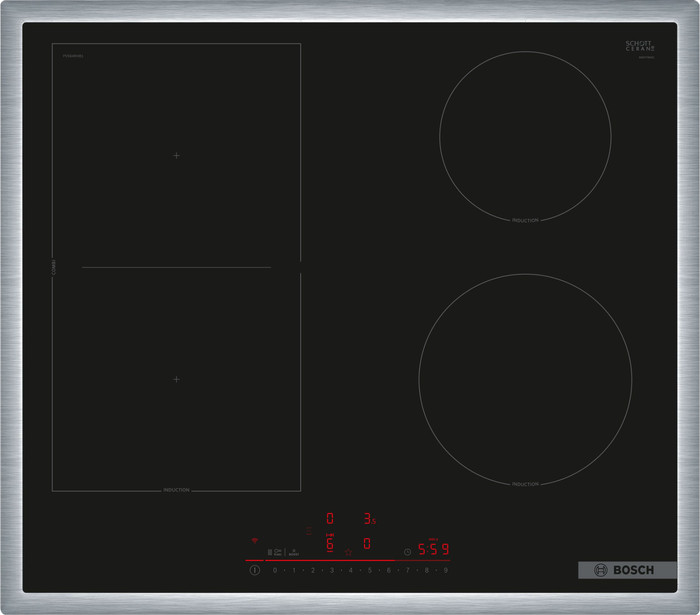The image size is (700, 615).
Task: Click the COMBI label on the flex zone edge
Action: click(x=53, y=267)
